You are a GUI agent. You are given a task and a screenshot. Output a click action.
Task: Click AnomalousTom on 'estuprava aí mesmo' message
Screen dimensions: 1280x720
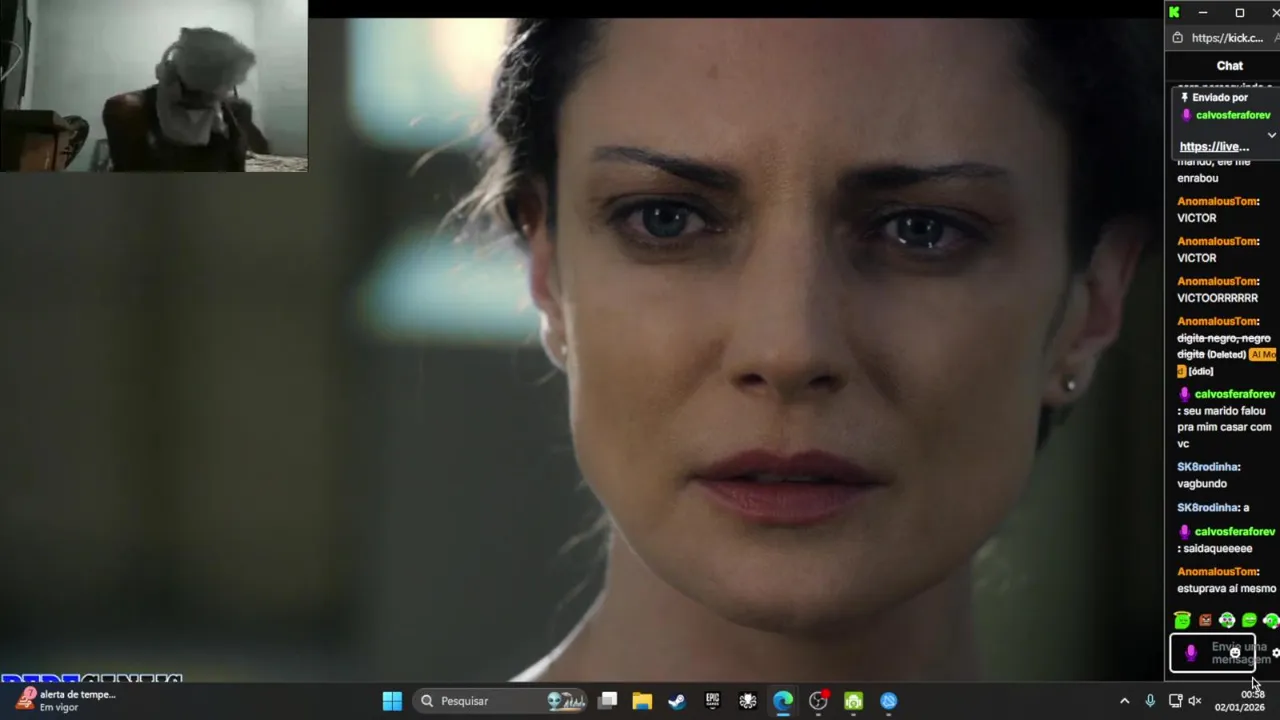point(1217,572)
